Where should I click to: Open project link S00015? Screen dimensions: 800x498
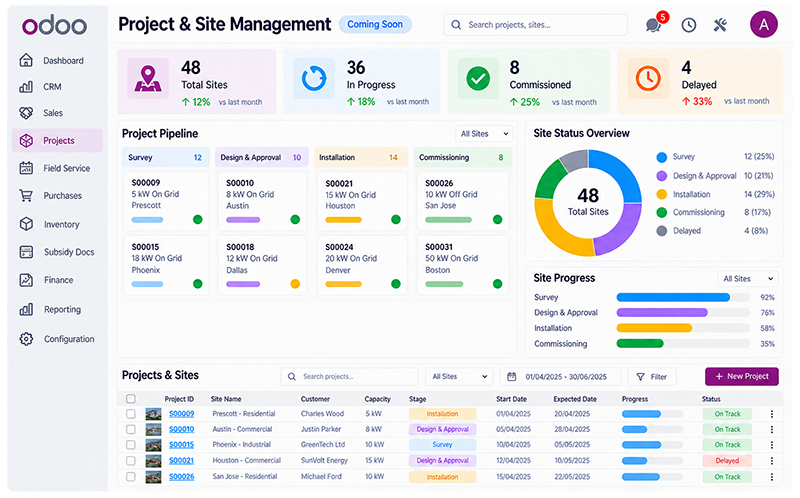tap(182, 444)
